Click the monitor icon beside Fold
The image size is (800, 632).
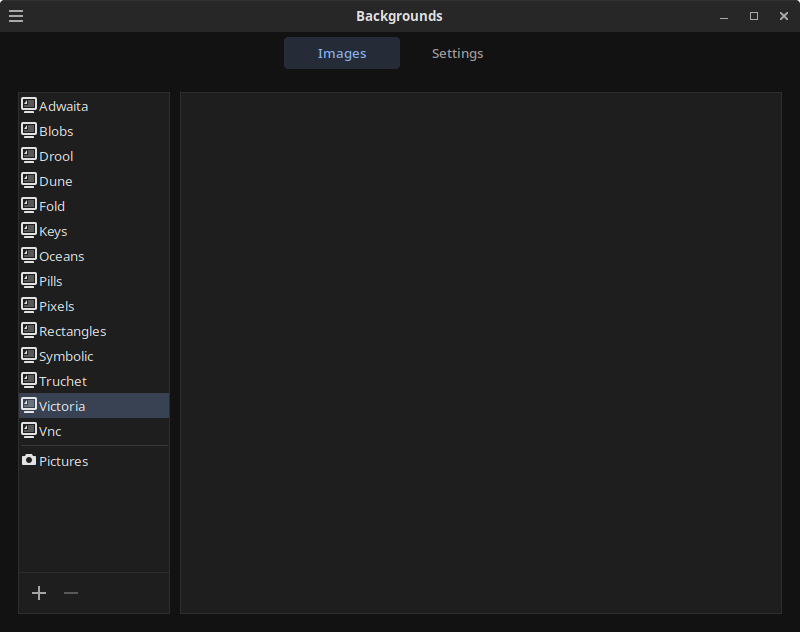click(x=29, y=206)
